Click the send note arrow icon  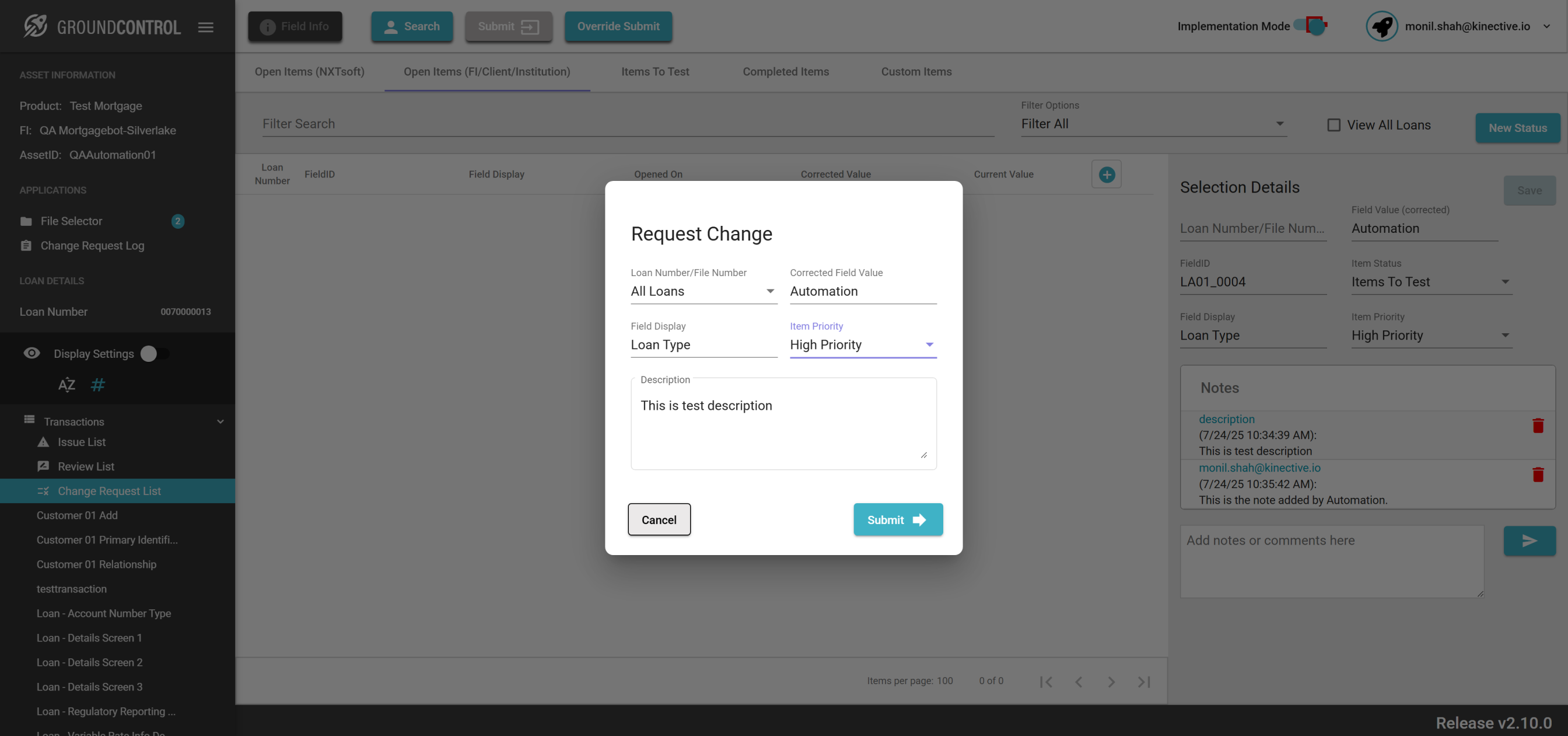[x=1529, y=541]
